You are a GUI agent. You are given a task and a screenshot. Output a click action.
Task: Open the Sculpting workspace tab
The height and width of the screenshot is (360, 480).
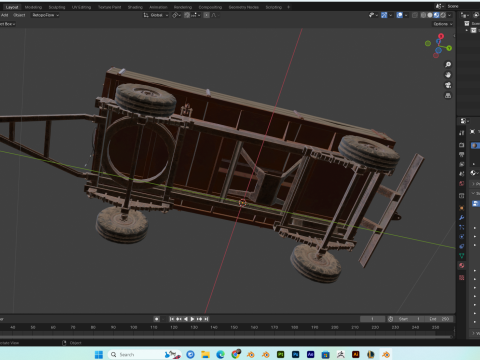[57, 7]
